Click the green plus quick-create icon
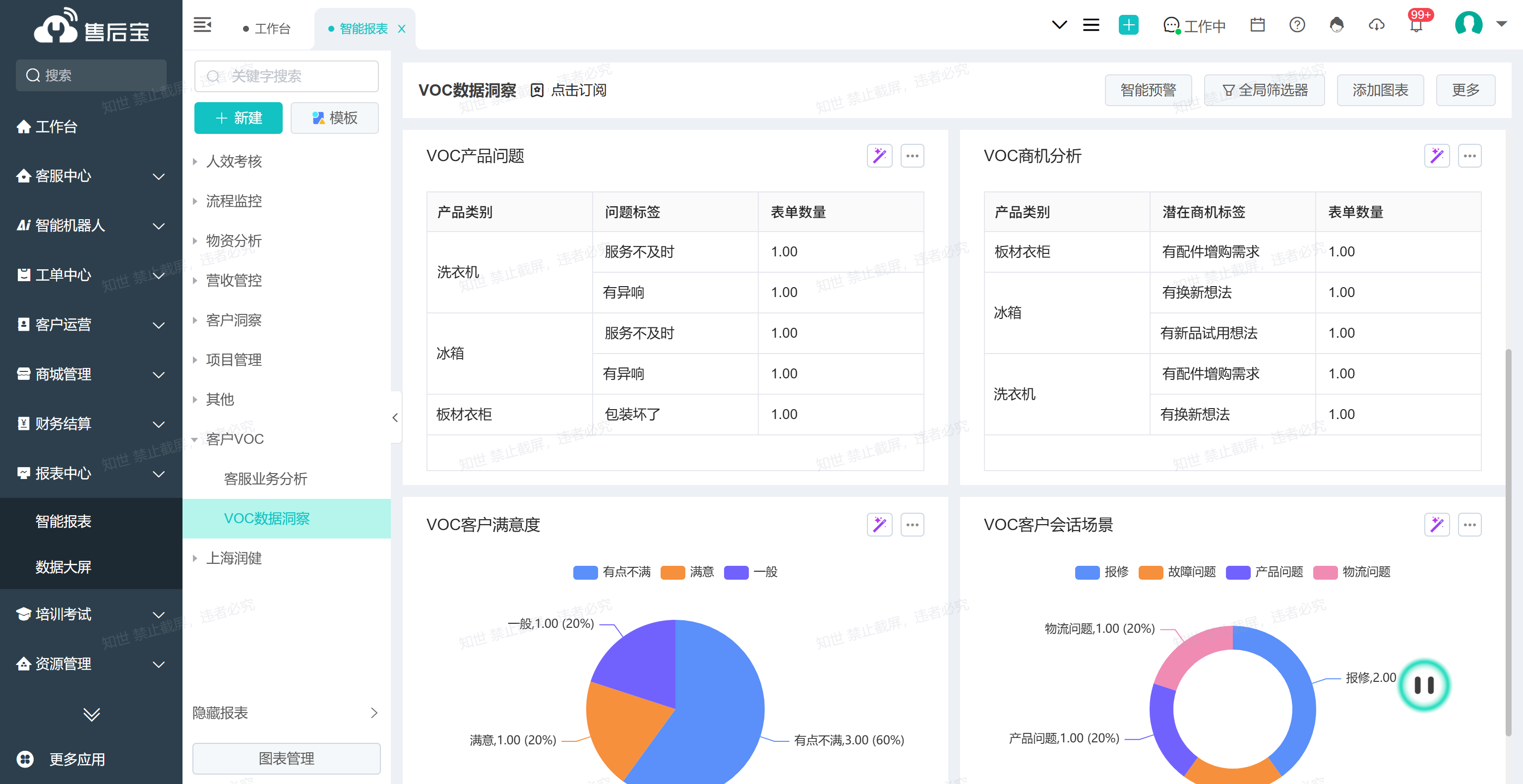Viewport: 1523px width, 784px height. tap(1128, 25)
